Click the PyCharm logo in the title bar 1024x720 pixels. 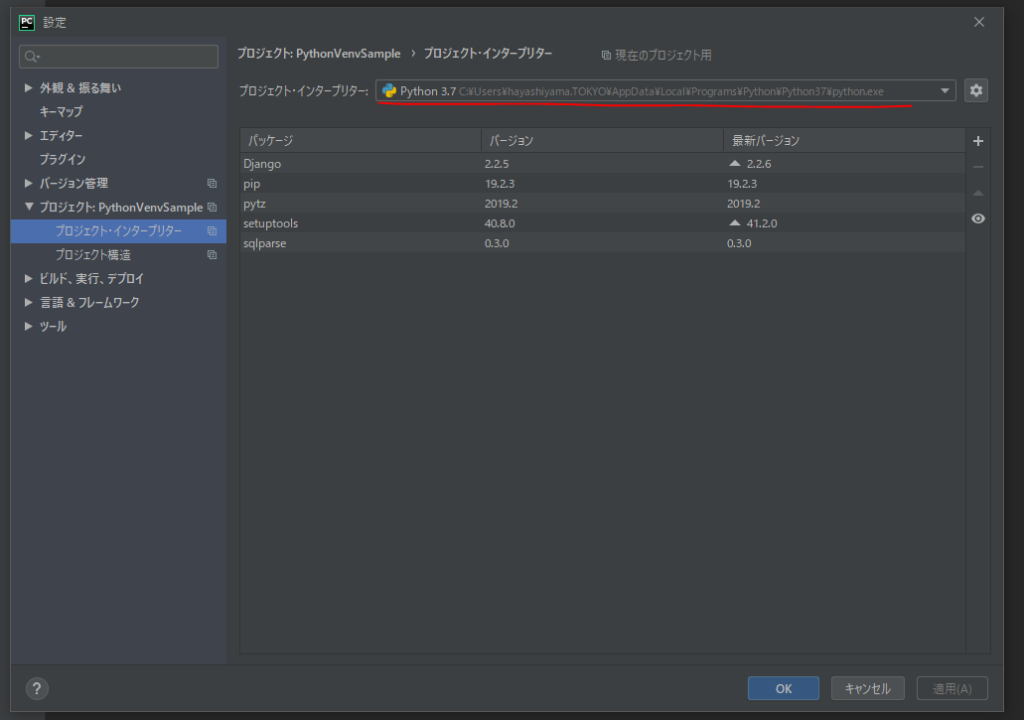27,23
